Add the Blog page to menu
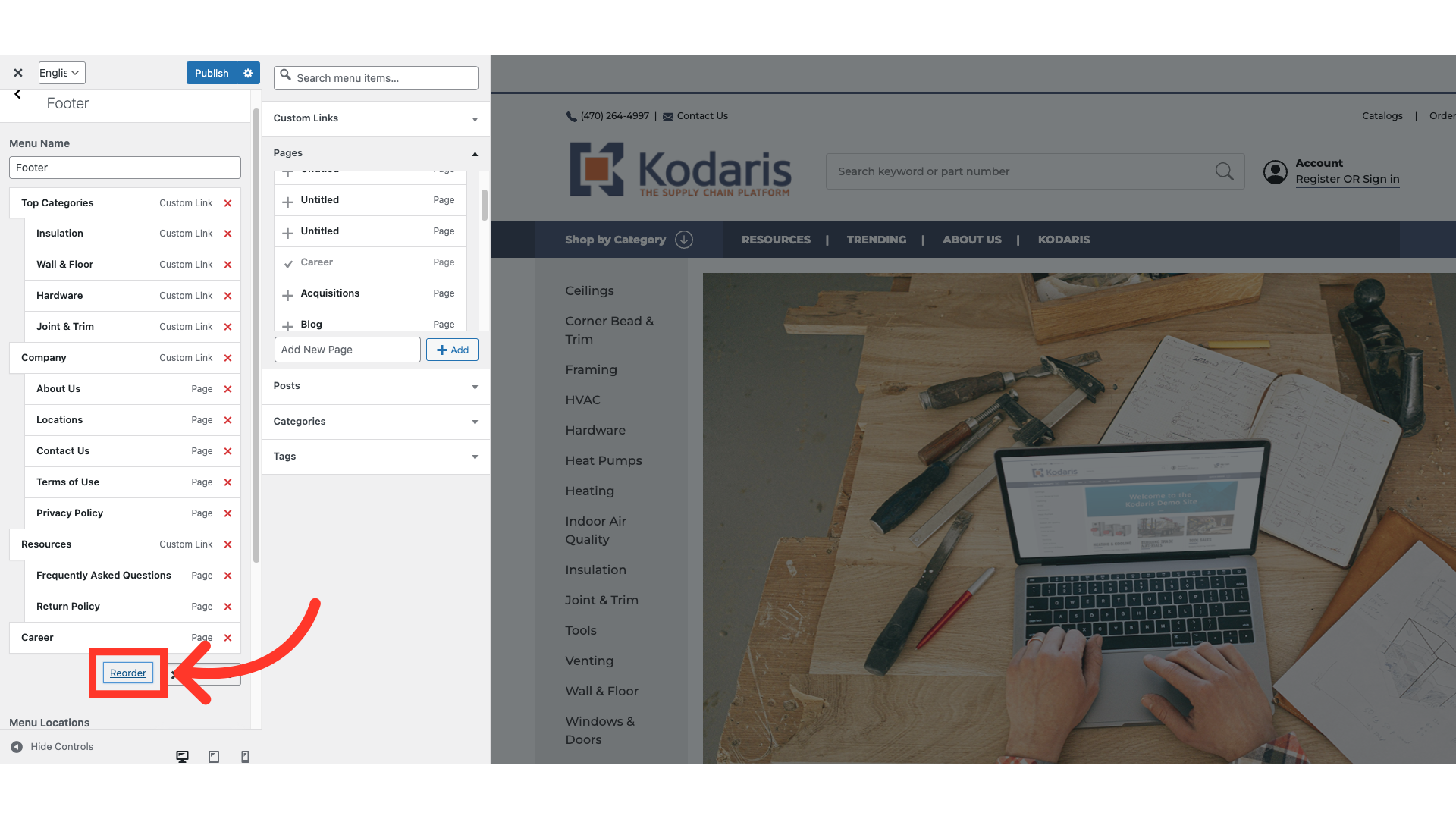 [287, 325]
